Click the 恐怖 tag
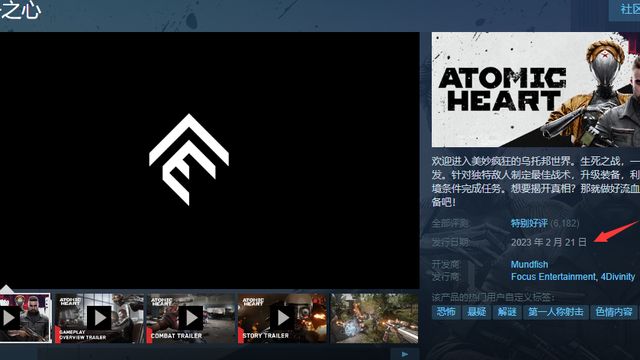Image resolution: width=640 pixels, height=360 pixels. [x=446, y=312]
